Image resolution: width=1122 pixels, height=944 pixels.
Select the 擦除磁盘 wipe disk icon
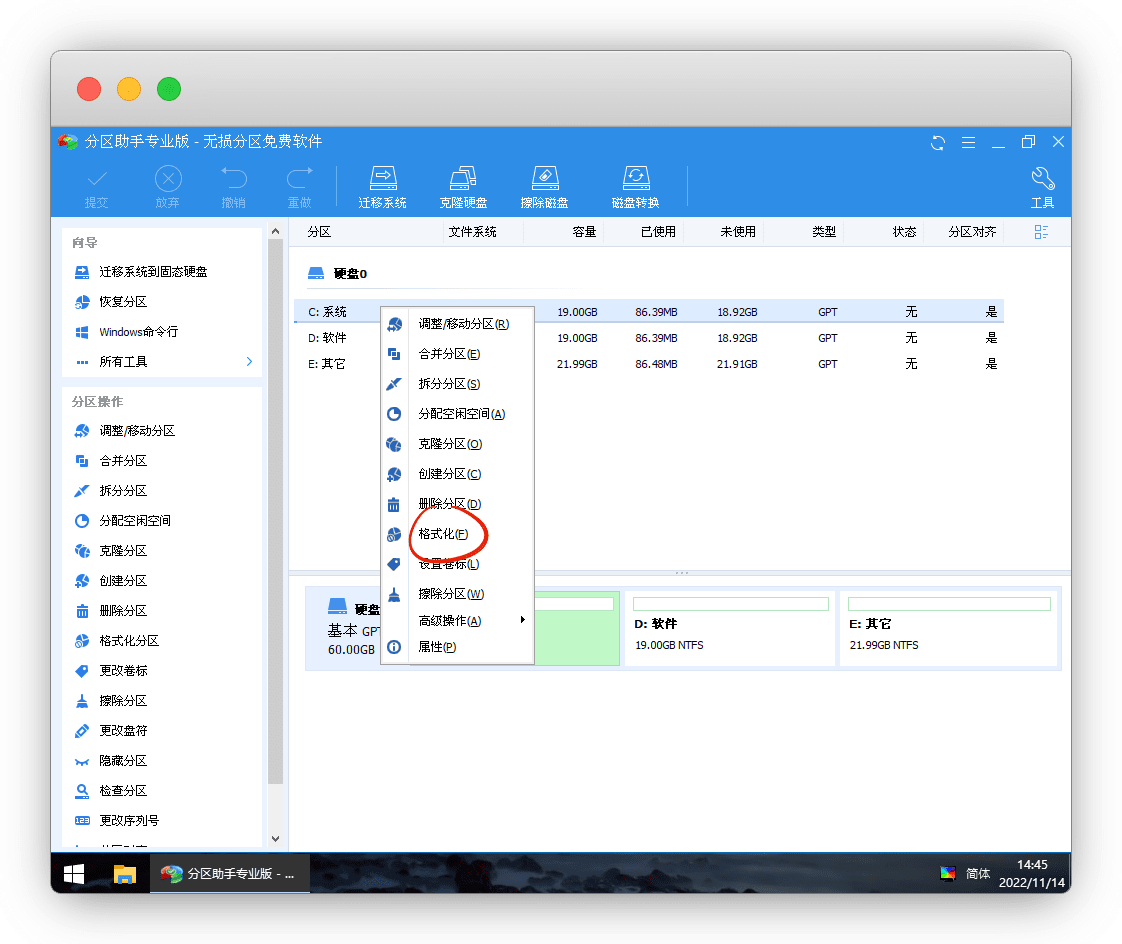pos(544,187)
